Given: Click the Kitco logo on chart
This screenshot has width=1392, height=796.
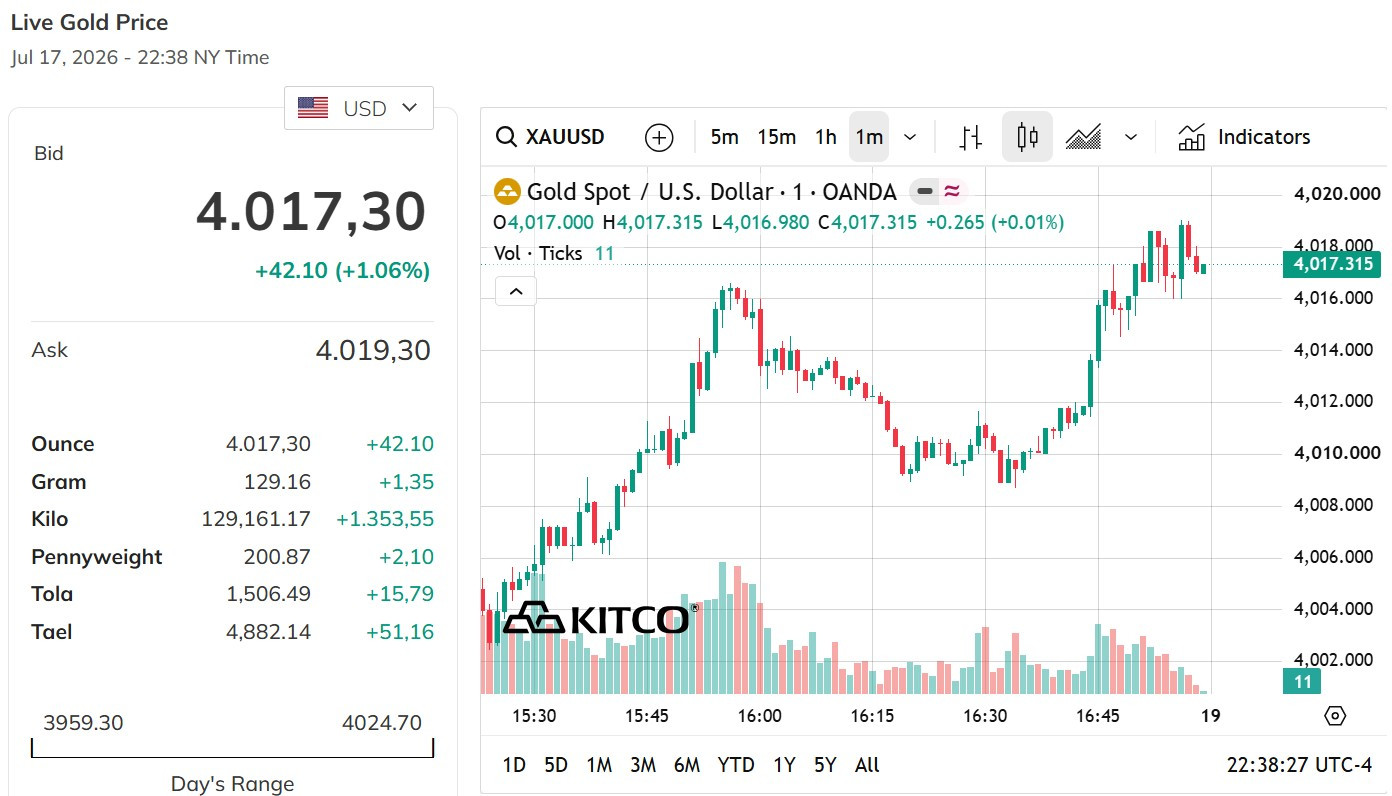Looking at the screenshot, I should click(596, 618).
